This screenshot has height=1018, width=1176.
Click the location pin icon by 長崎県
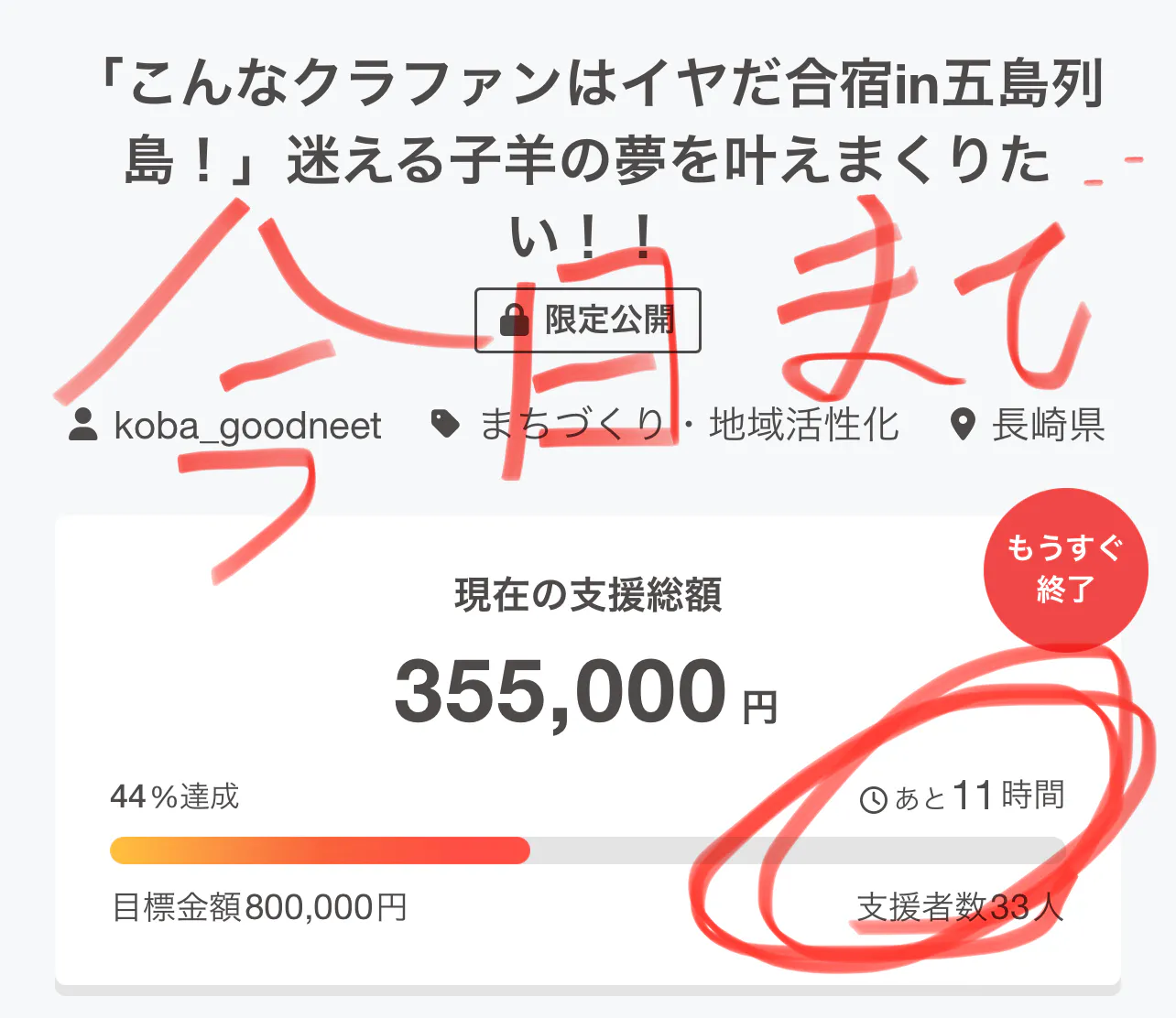pyautogui.click(x=963, y=425)
